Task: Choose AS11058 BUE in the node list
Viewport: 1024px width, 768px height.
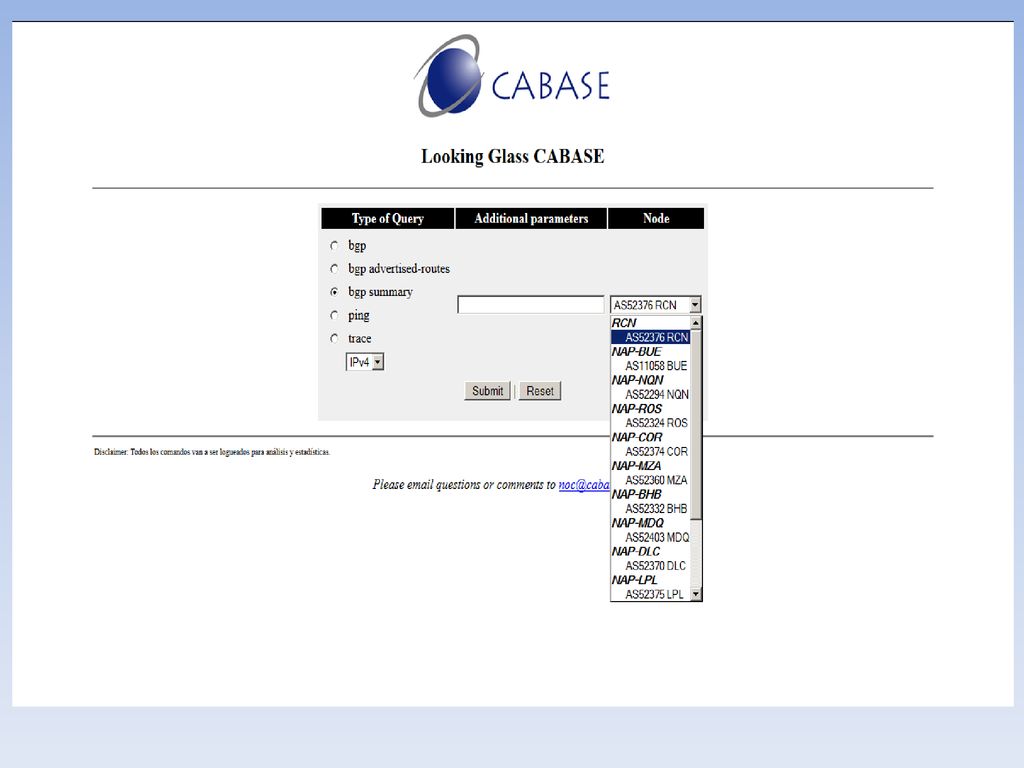Action: [650, 366]
